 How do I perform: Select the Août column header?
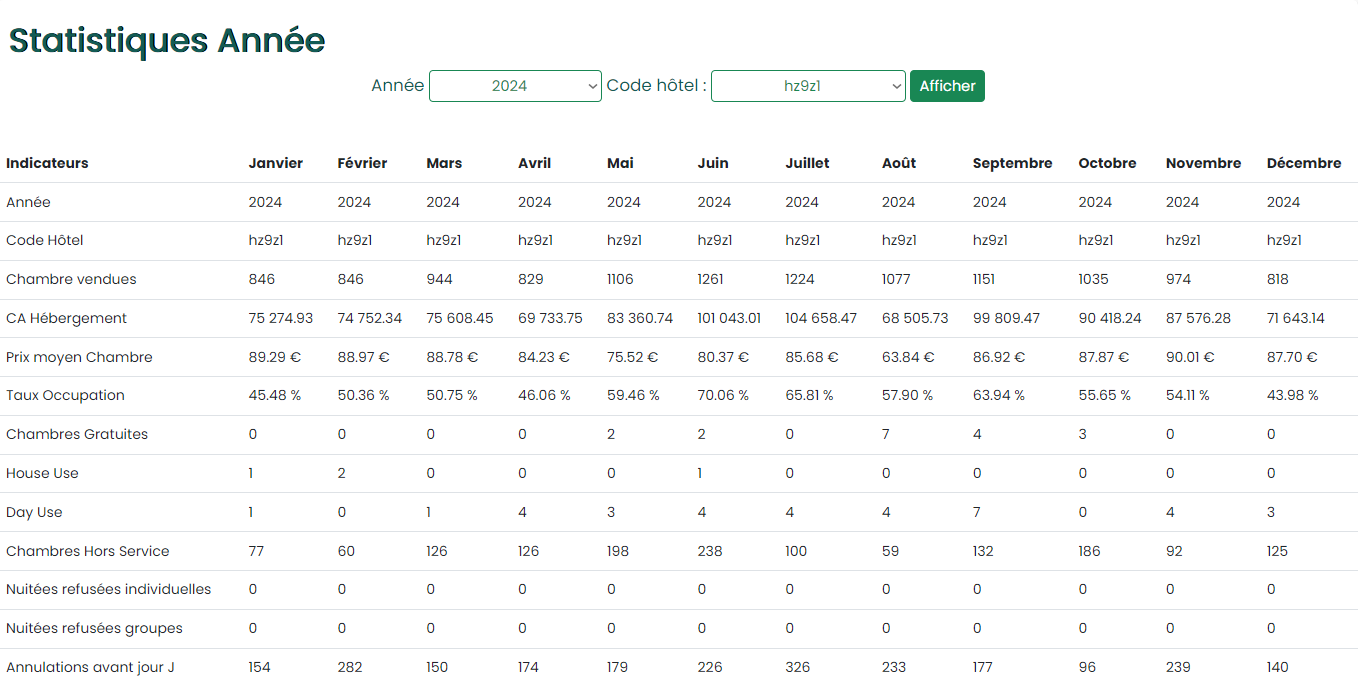coord(898,163)
